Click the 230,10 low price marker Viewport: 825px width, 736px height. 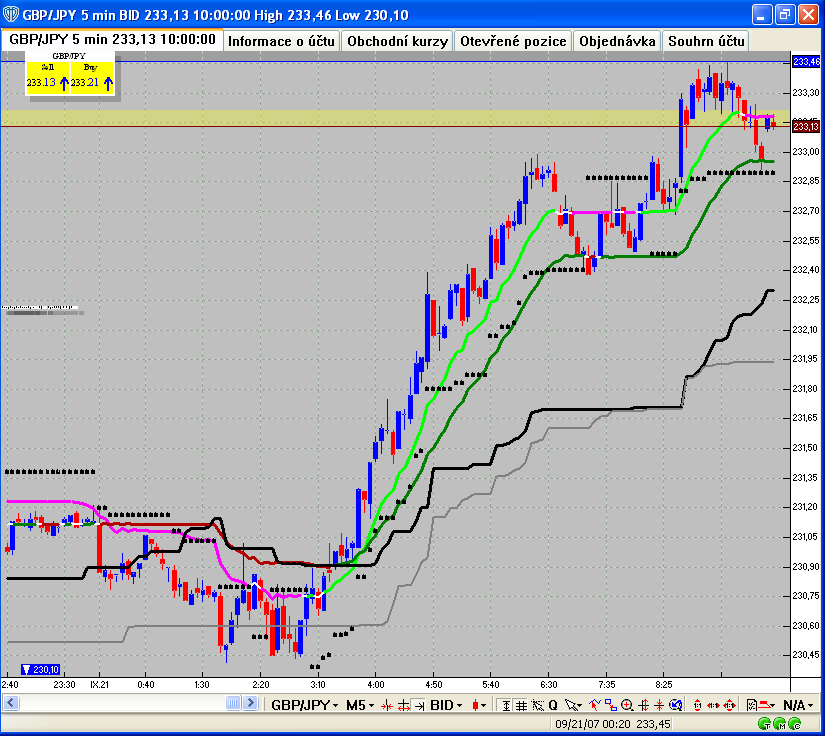pos(41,669)
